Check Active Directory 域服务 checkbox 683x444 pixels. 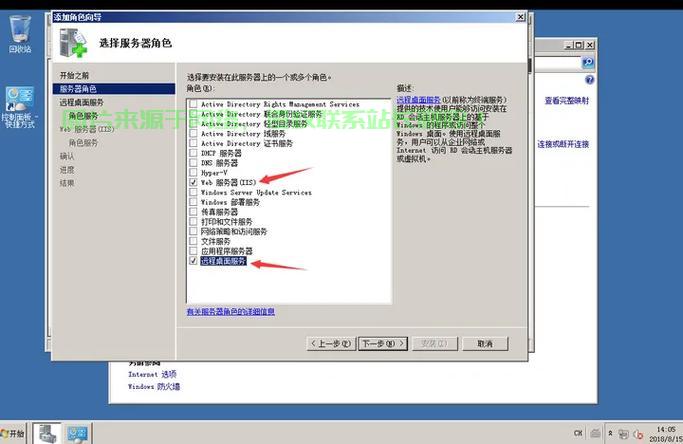coord(193,133)
